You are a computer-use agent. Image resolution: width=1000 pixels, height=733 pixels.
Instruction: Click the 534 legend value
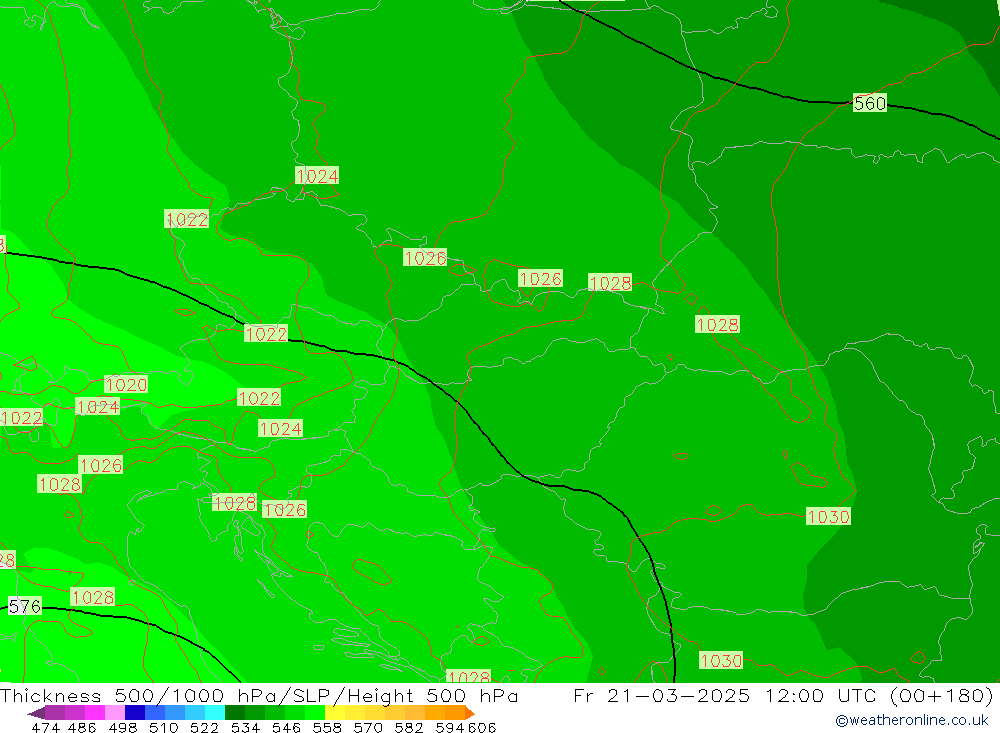pos(245,727)
